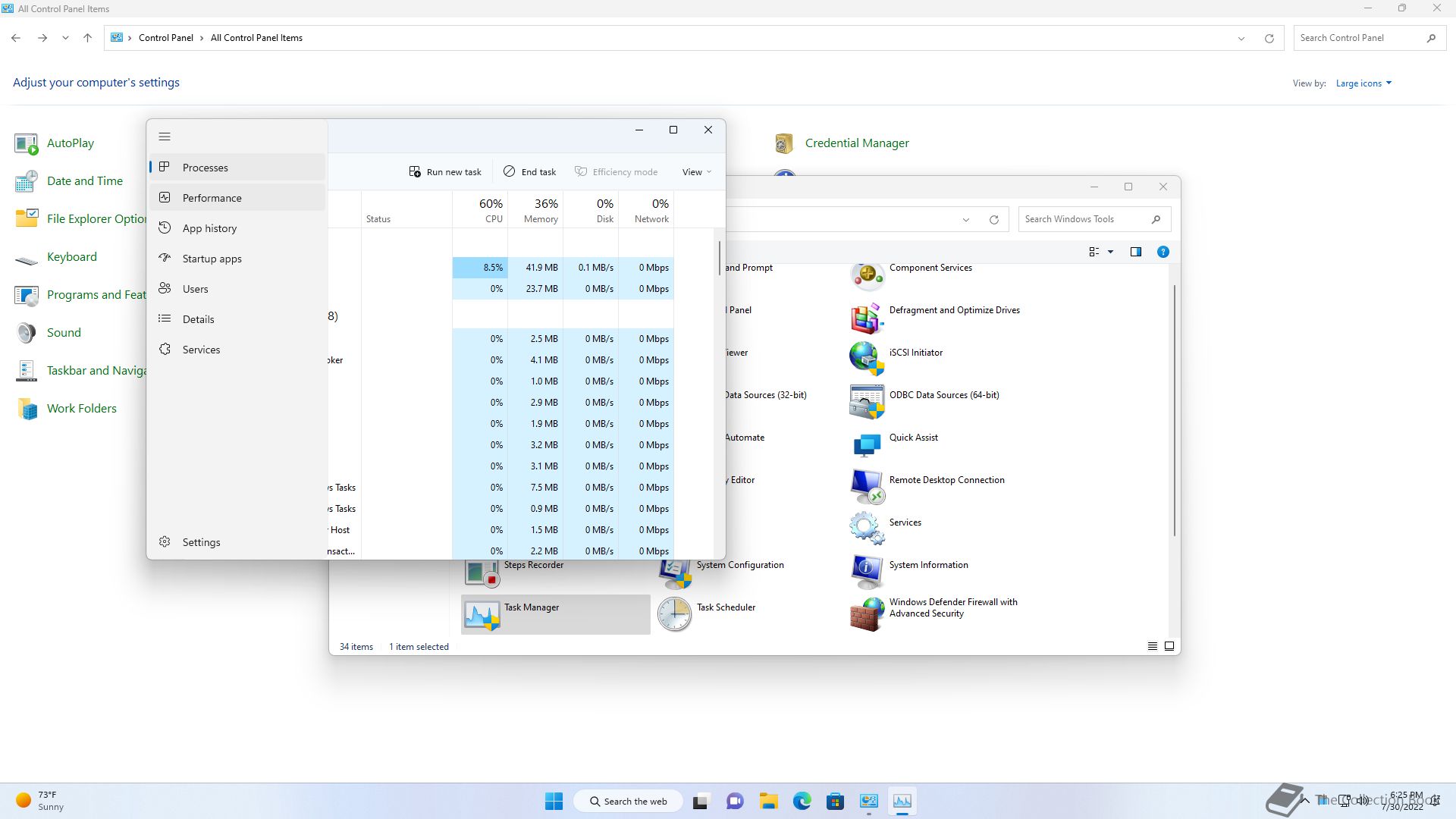Screen dimensions: 1456x819
Task: Sort by Network column header
Action: click(x=646, y=209)
